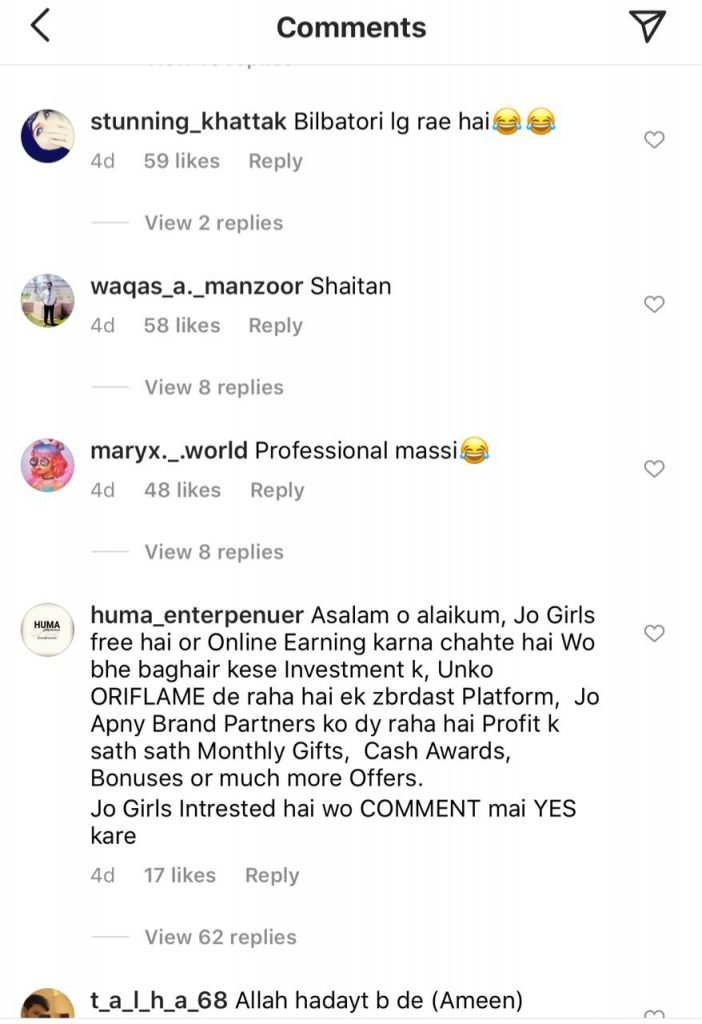Open maryx._.world's profile avatar

click(x=48, y=465)
